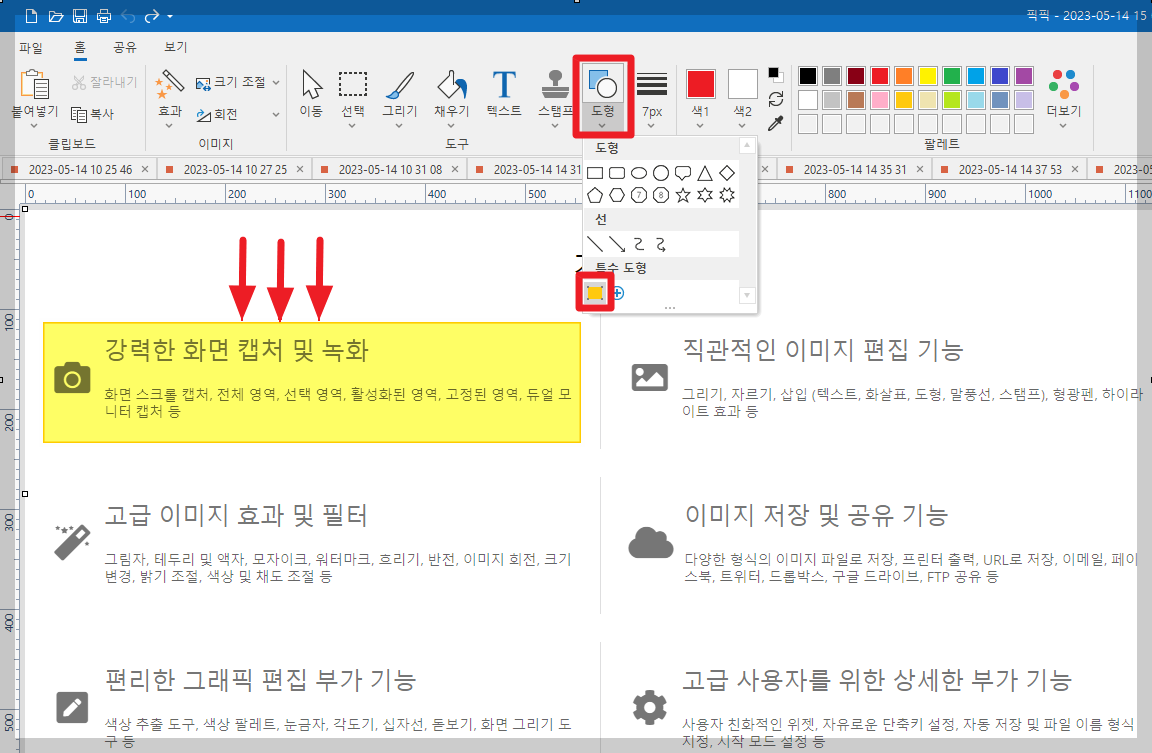Select the 텍스트 (Text) tool
The width and height of the screenshot is (1152, 753).
[503, 90]
